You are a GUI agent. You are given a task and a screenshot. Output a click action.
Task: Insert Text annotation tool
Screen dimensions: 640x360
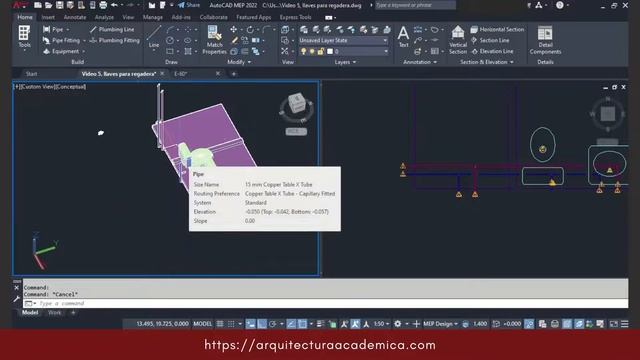[x=403, y=37]
